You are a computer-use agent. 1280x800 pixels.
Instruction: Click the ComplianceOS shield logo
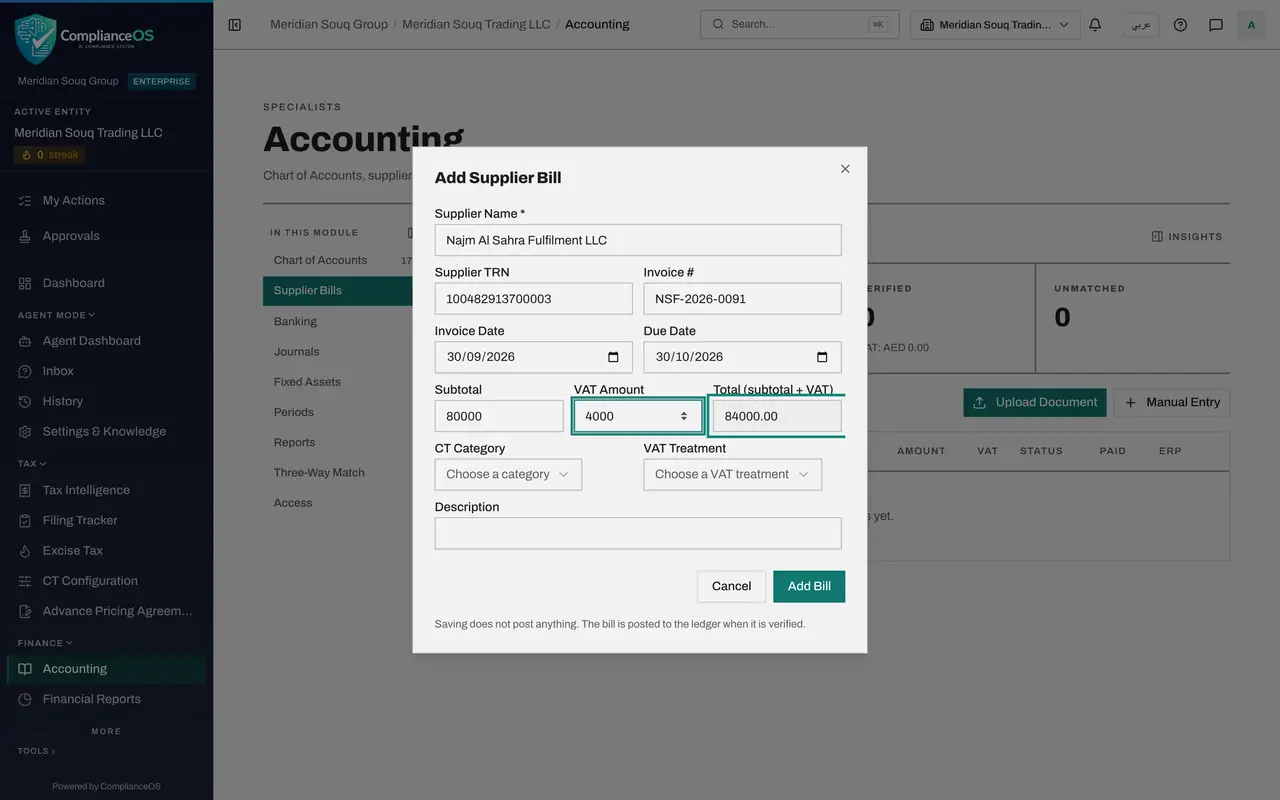(x=36, y=38)
